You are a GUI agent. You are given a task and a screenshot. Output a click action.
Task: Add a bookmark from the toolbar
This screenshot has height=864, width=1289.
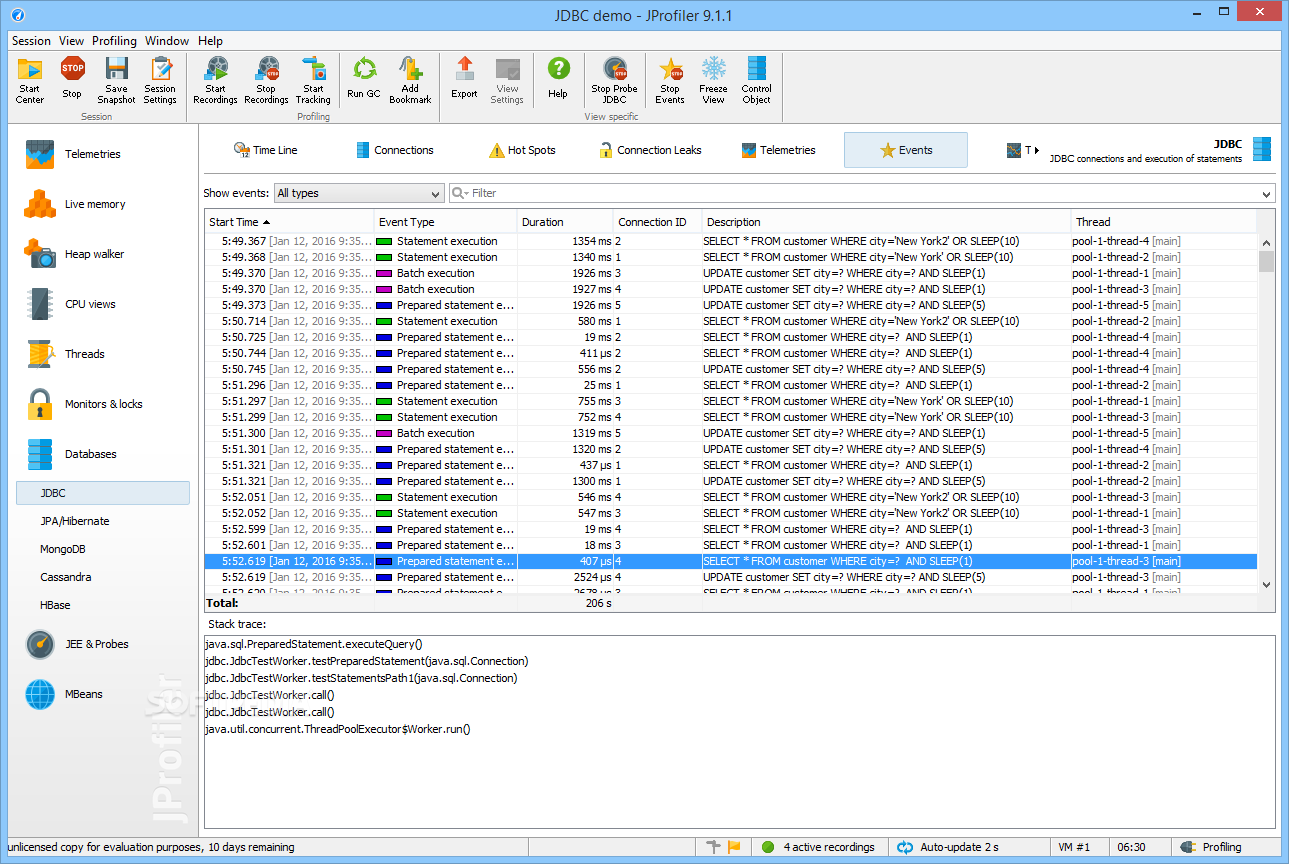pos(410,79)
